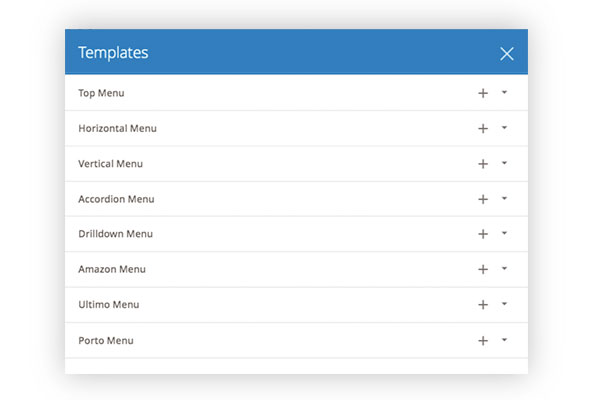Image resolution: width=600 pixels, height=400 pixels.
Task: Add the Horizontal Menu template via plus icon
Action: pos(483,128)
